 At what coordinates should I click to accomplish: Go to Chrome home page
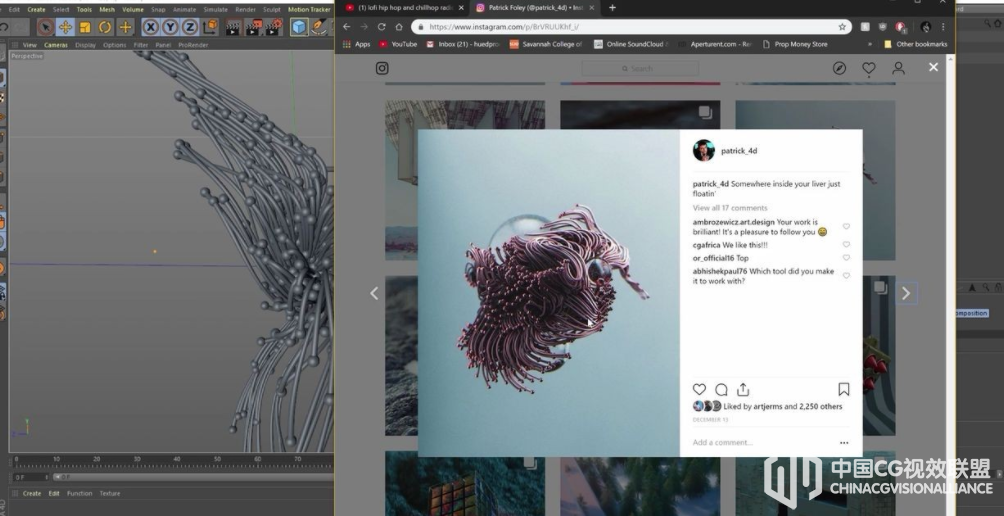click(398, 27)
